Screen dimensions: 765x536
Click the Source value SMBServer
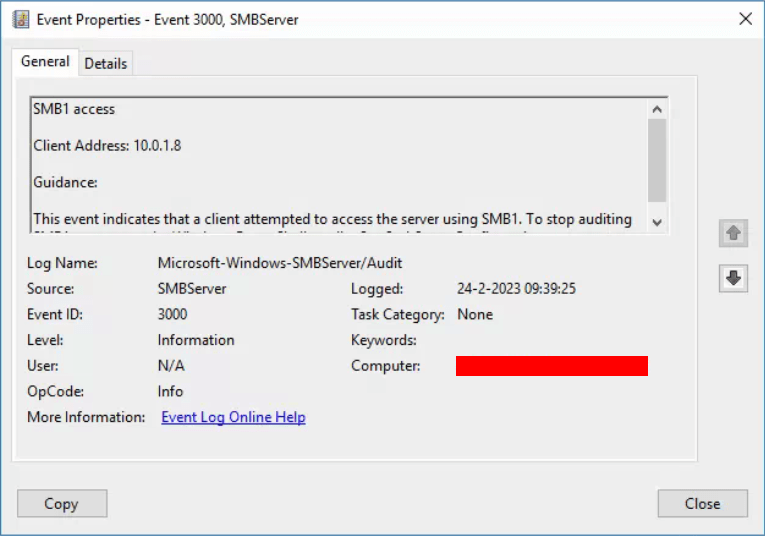tap(192, 289)
